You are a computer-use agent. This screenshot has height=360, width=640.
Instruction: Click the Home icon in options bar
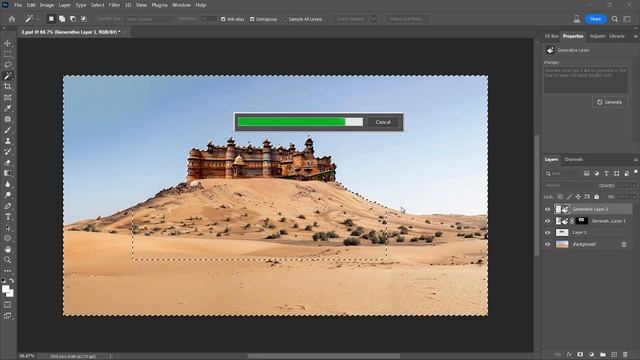click(11, 19)
